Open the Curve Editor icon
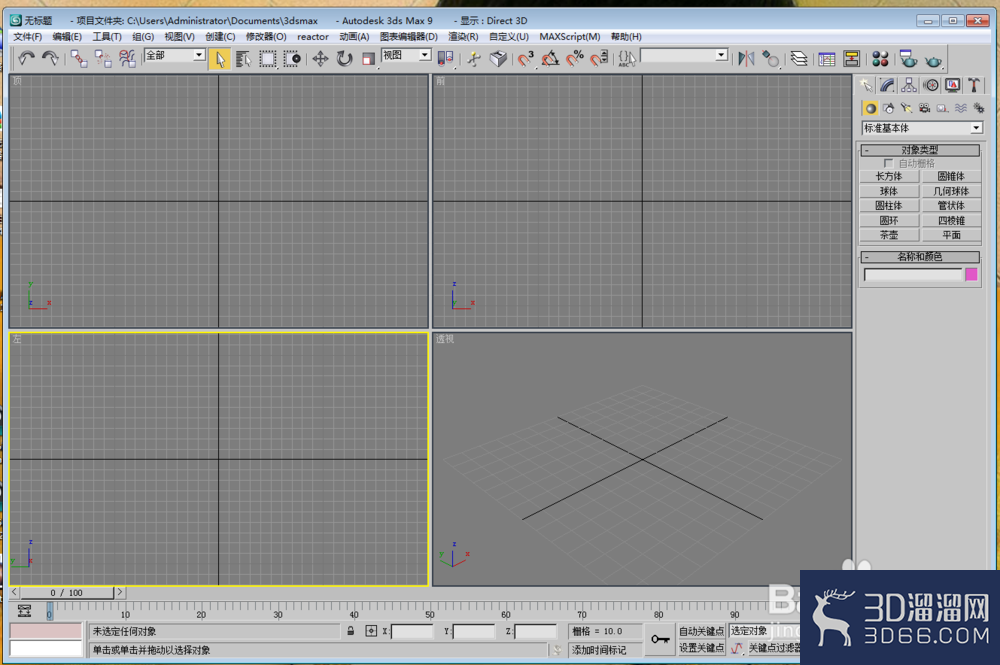The image size is (1000, 665). point(827,59)
